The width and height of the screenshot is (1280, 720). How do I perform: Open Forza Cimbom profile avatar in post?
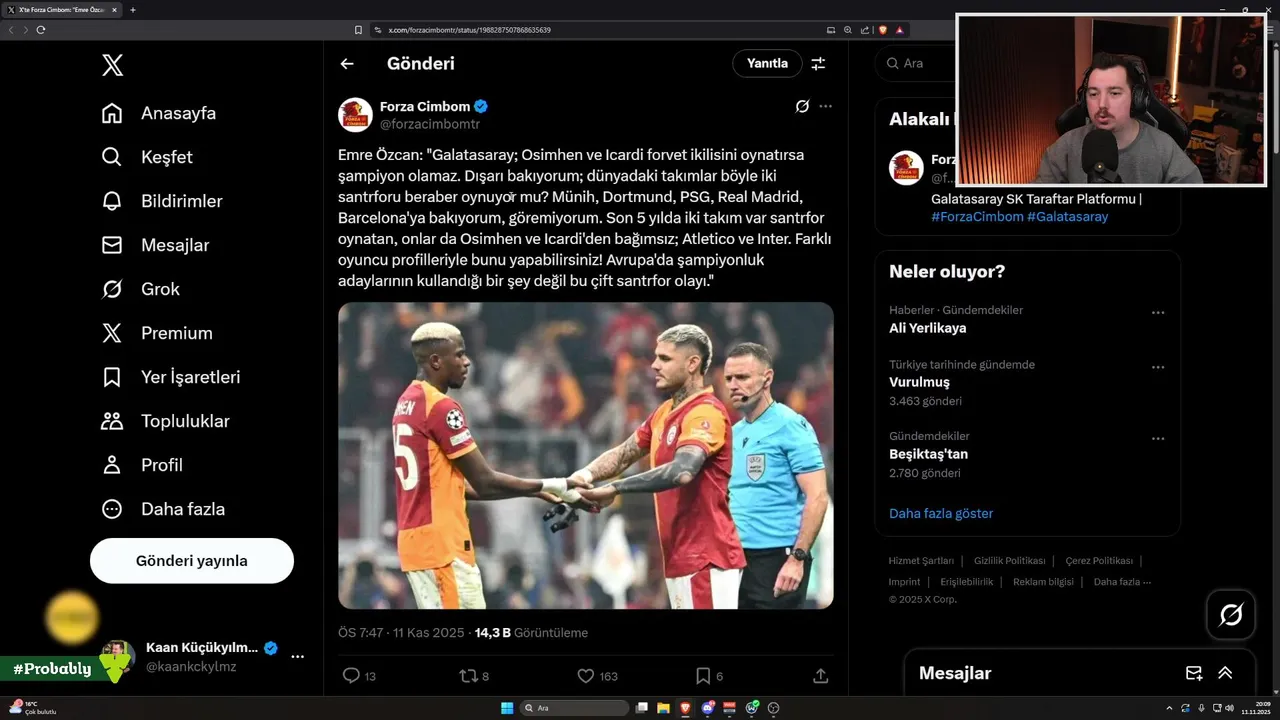click(x=355, y=115)
